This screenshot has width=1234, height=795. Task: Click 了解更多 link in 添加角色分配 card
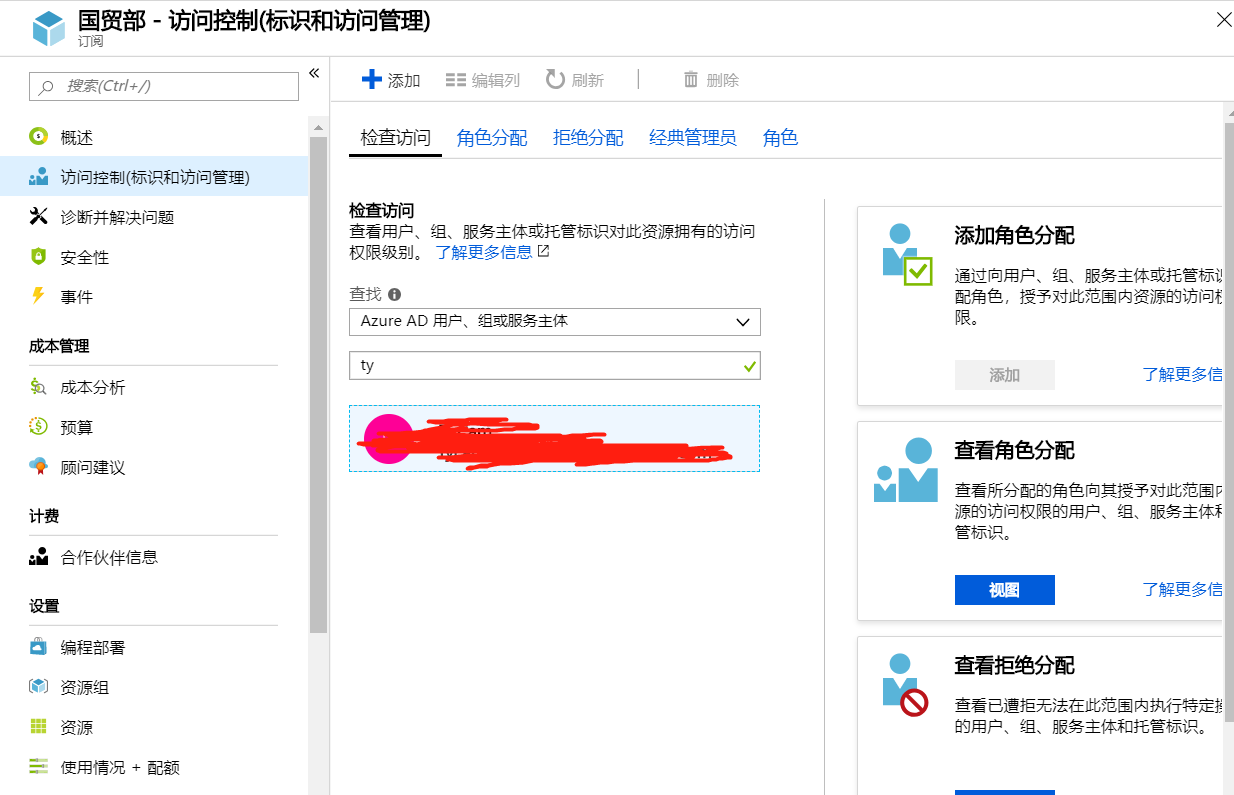[x=1182, y=375]
